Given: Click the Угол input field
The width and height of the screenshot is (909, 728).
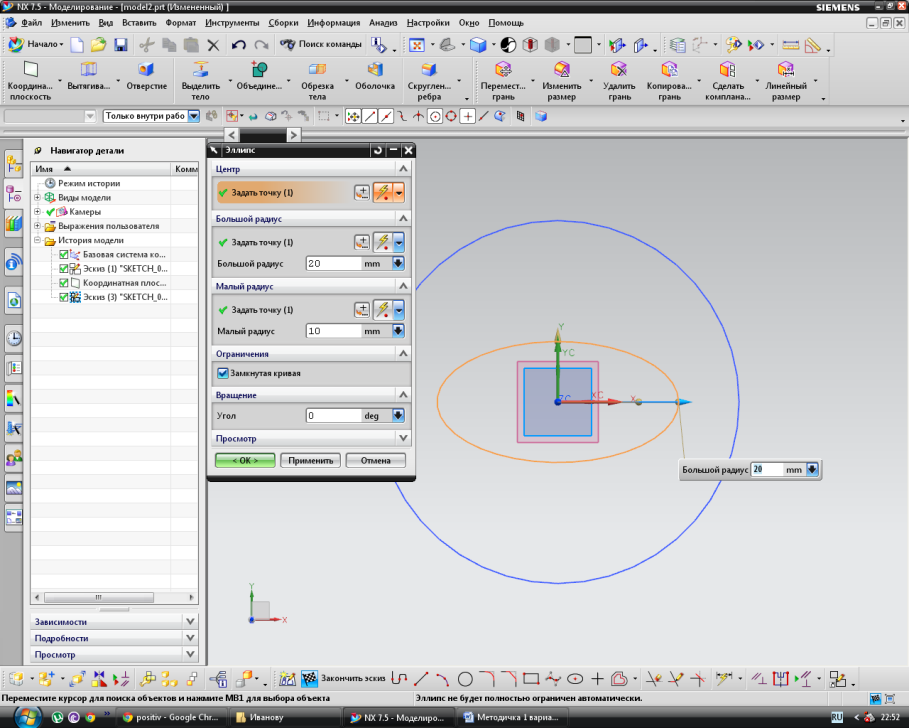Looking at the screenshot, I should (x=333, y=415).
